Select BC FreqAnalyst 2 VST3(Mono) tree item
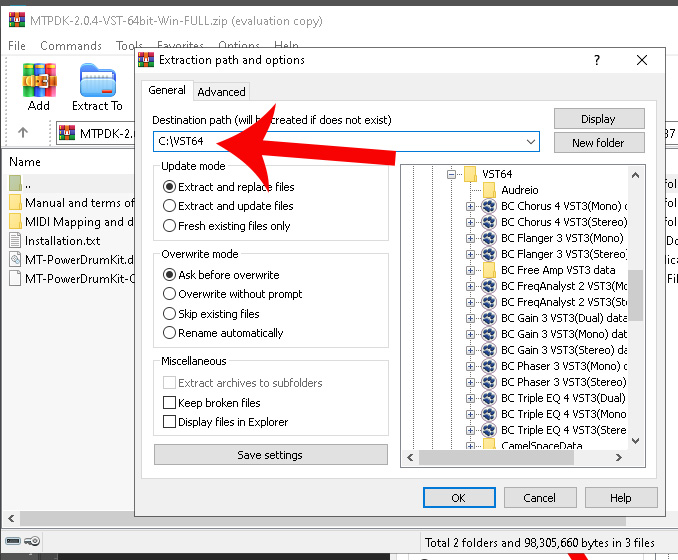The height and width of the screenshot is (560, 678). pyautogui.click(x=563, y=286)
